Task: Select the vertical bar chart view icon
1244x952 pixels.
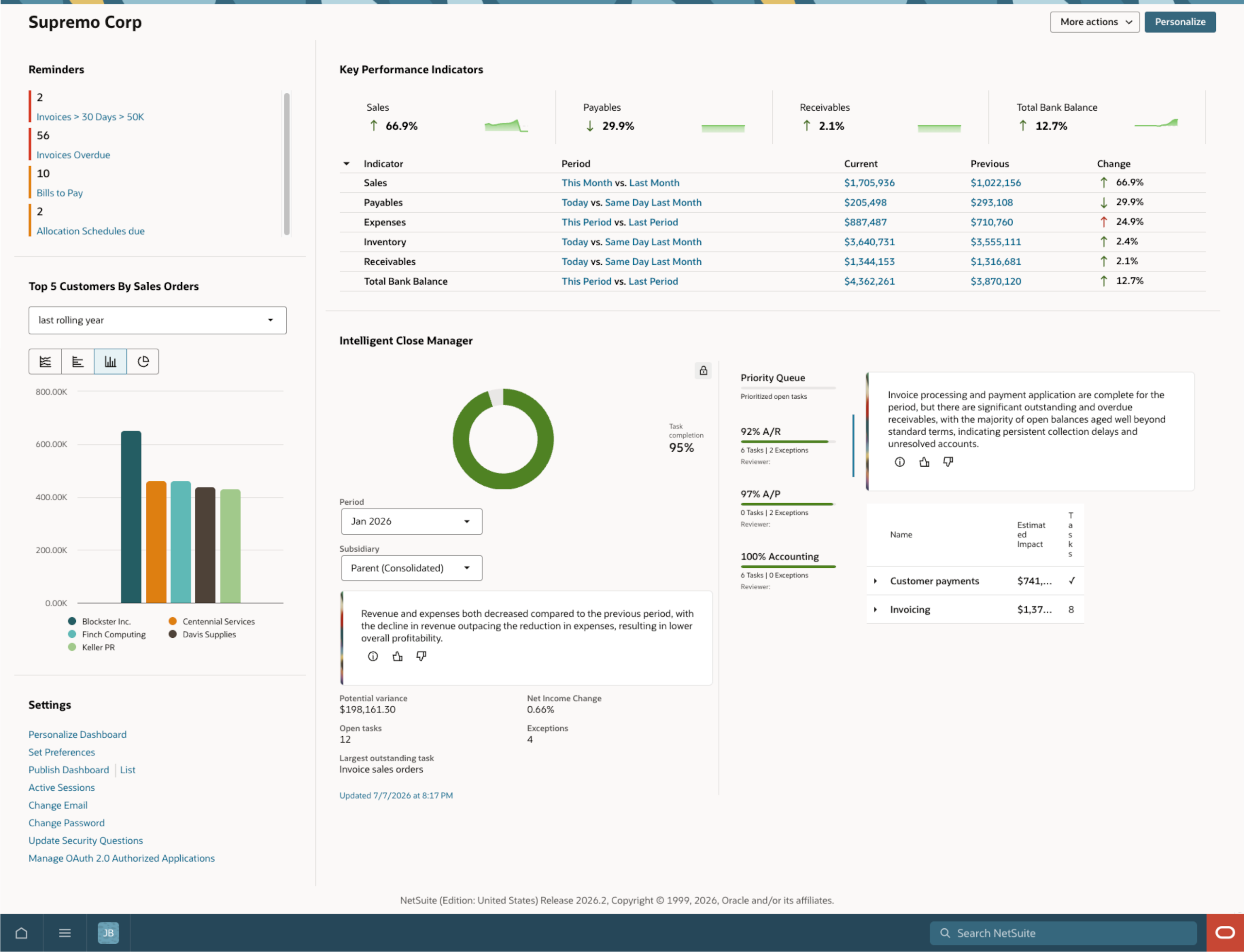Action: pos(111,361)
